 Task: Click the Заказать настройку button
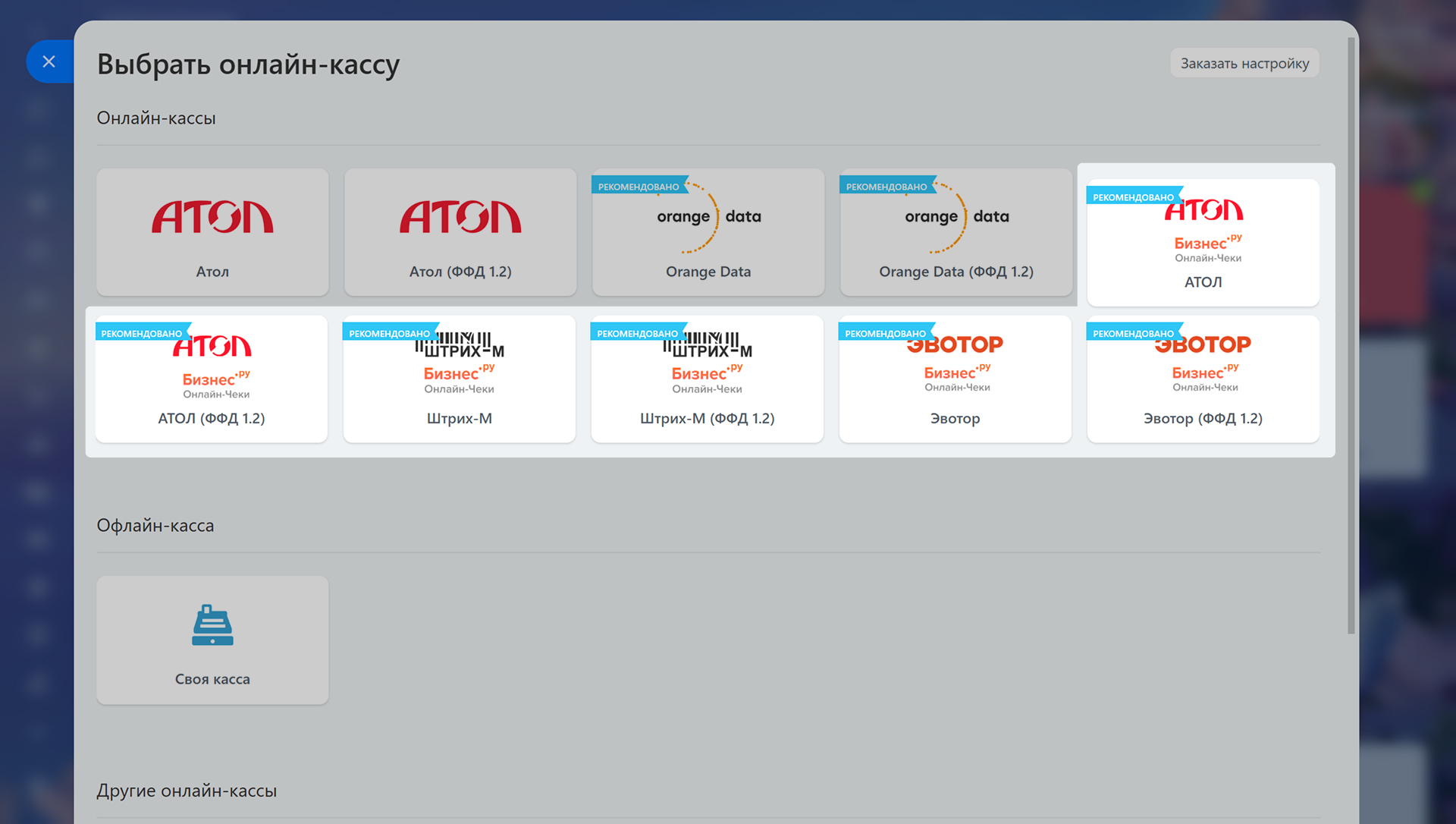(x=1244, y=63)
